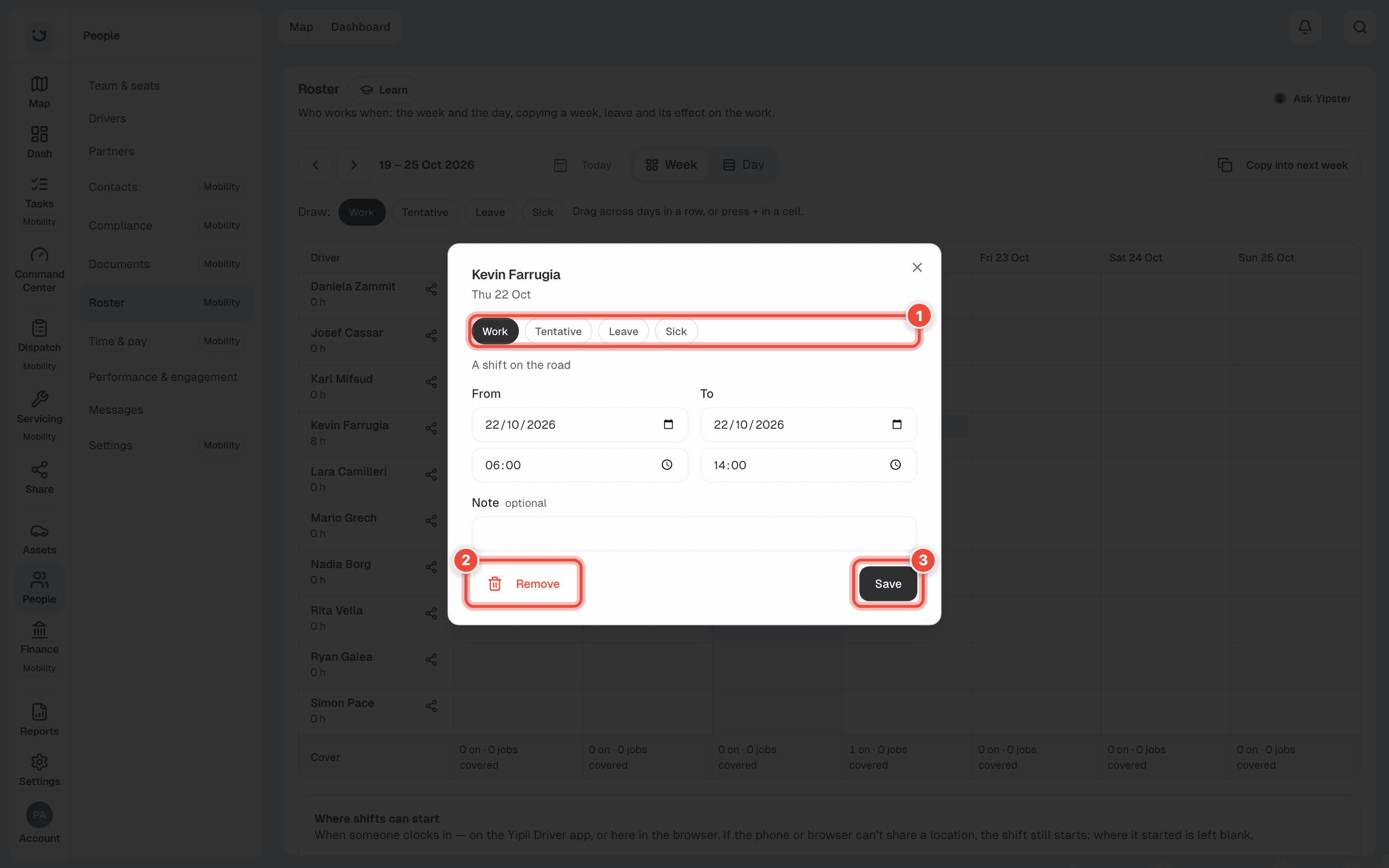
Task: Click the Save button
Action: 888,584
